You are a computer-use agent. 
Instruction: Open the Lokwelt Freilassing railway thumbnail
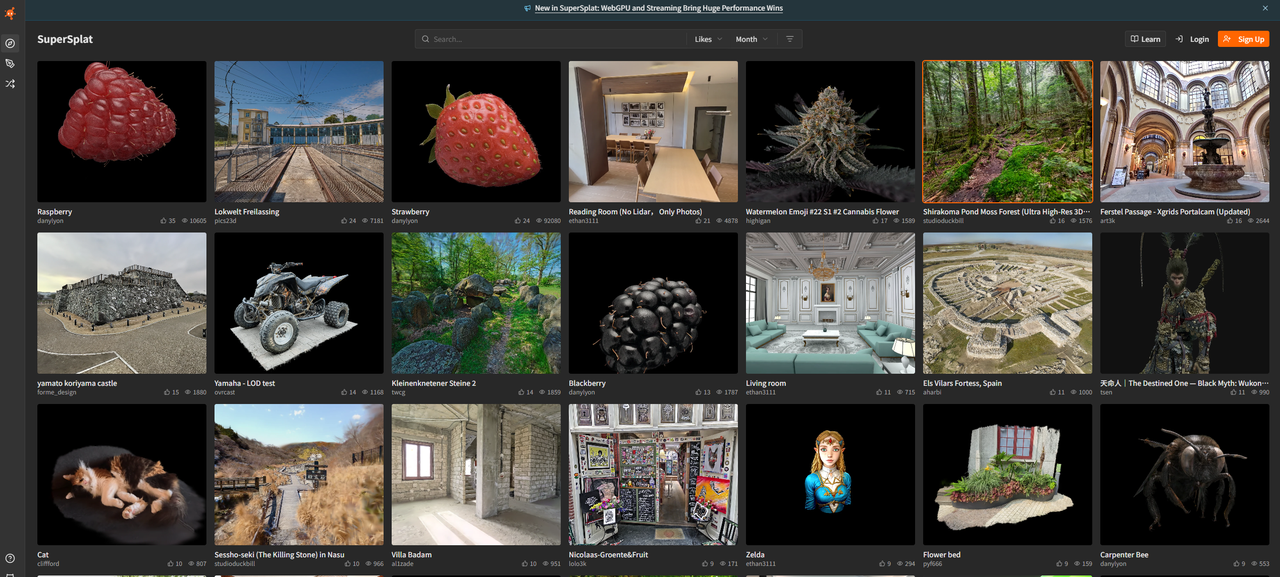[299, 132]
